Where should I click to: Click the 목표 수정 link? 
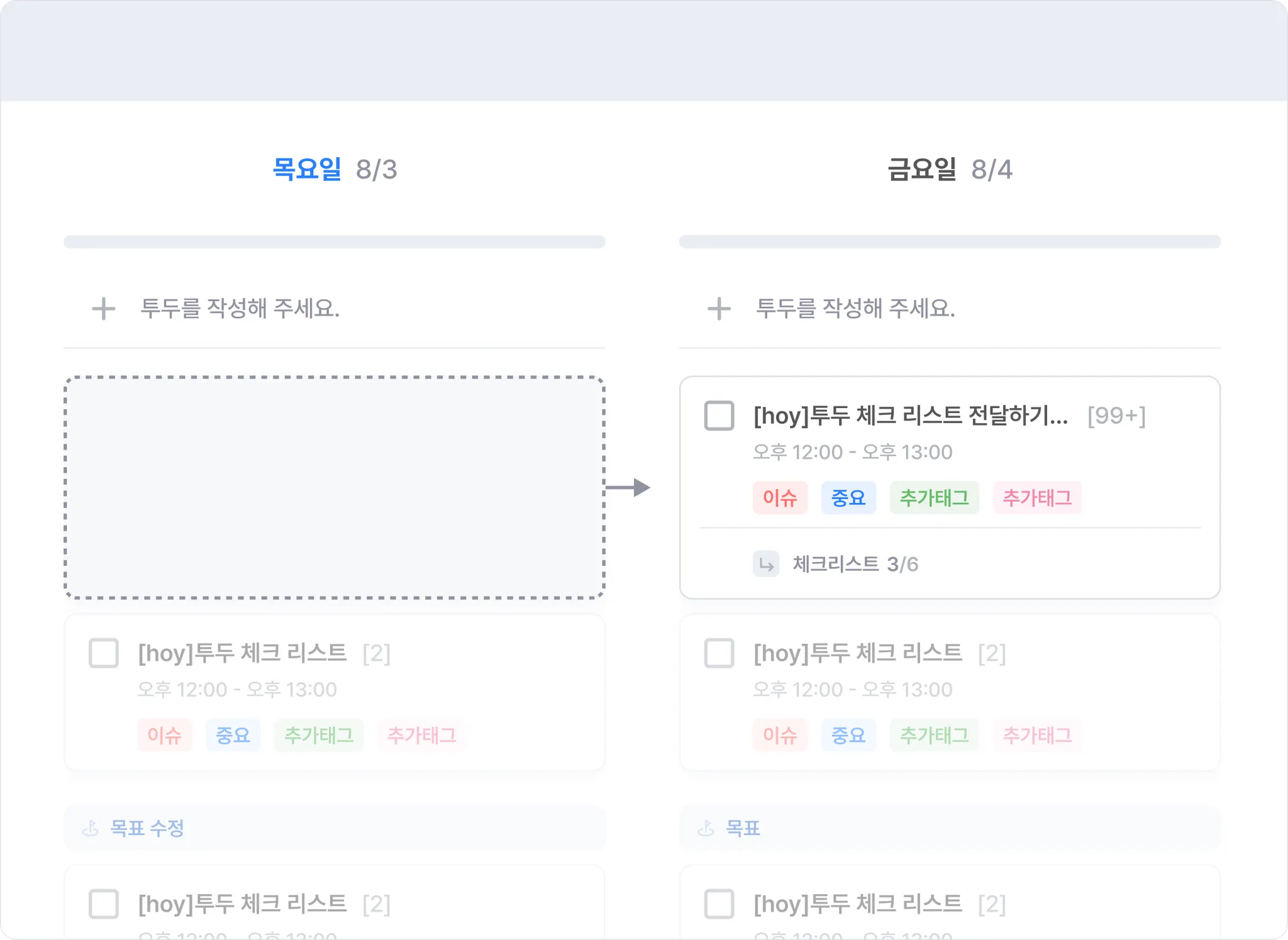pos(147,828)
